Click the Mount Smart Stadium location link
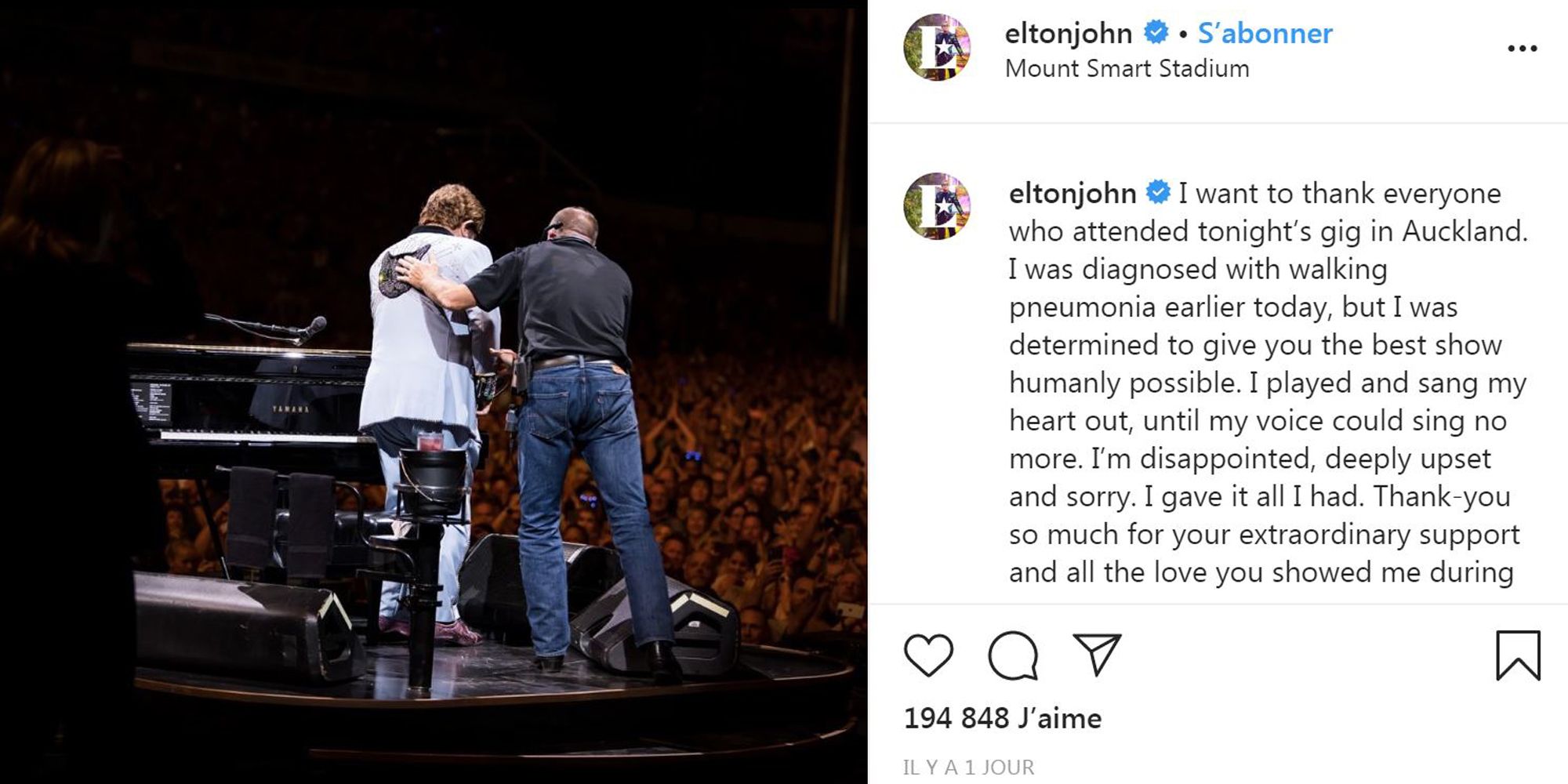This screenshot has height=784, width=1568. (1127, 69)
